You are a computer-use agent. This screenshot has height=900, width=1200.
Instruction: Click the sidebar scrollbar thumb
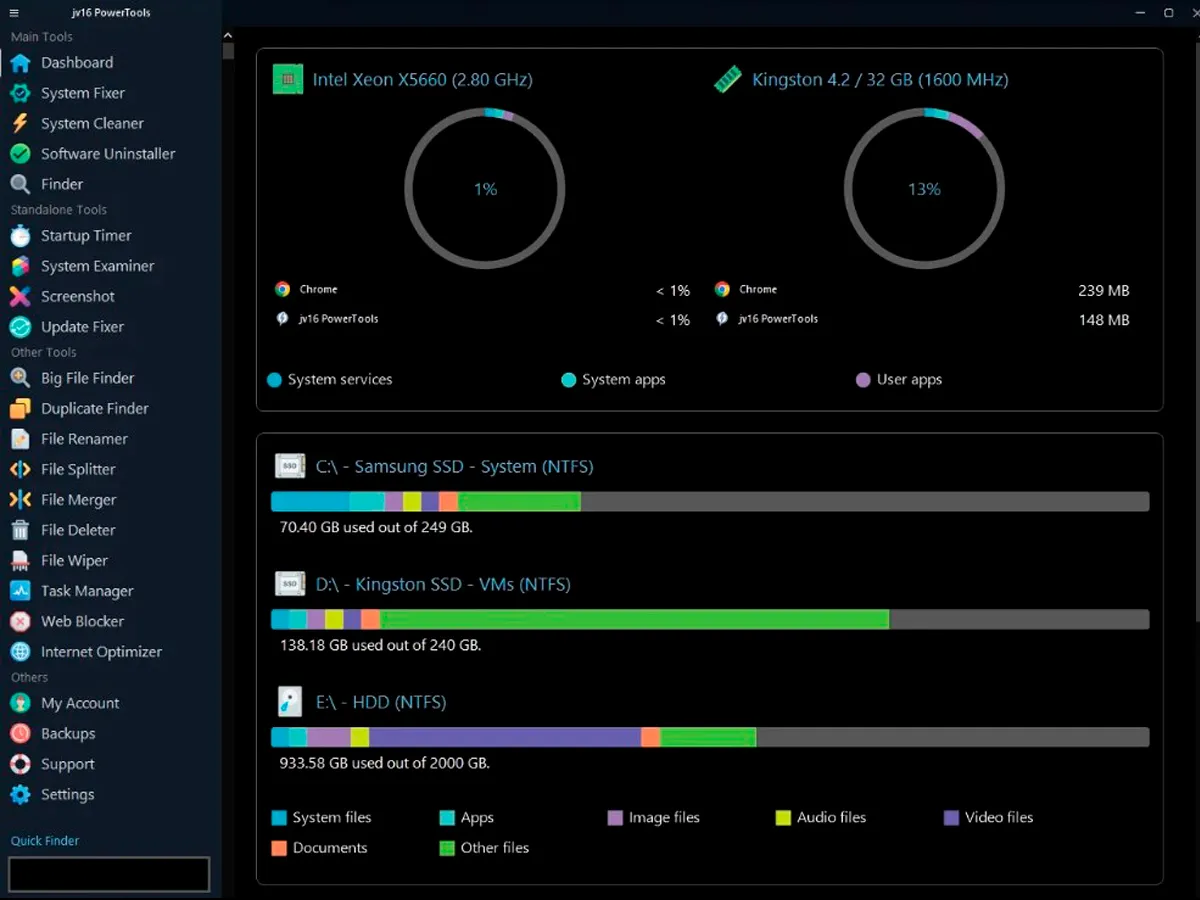229,49
